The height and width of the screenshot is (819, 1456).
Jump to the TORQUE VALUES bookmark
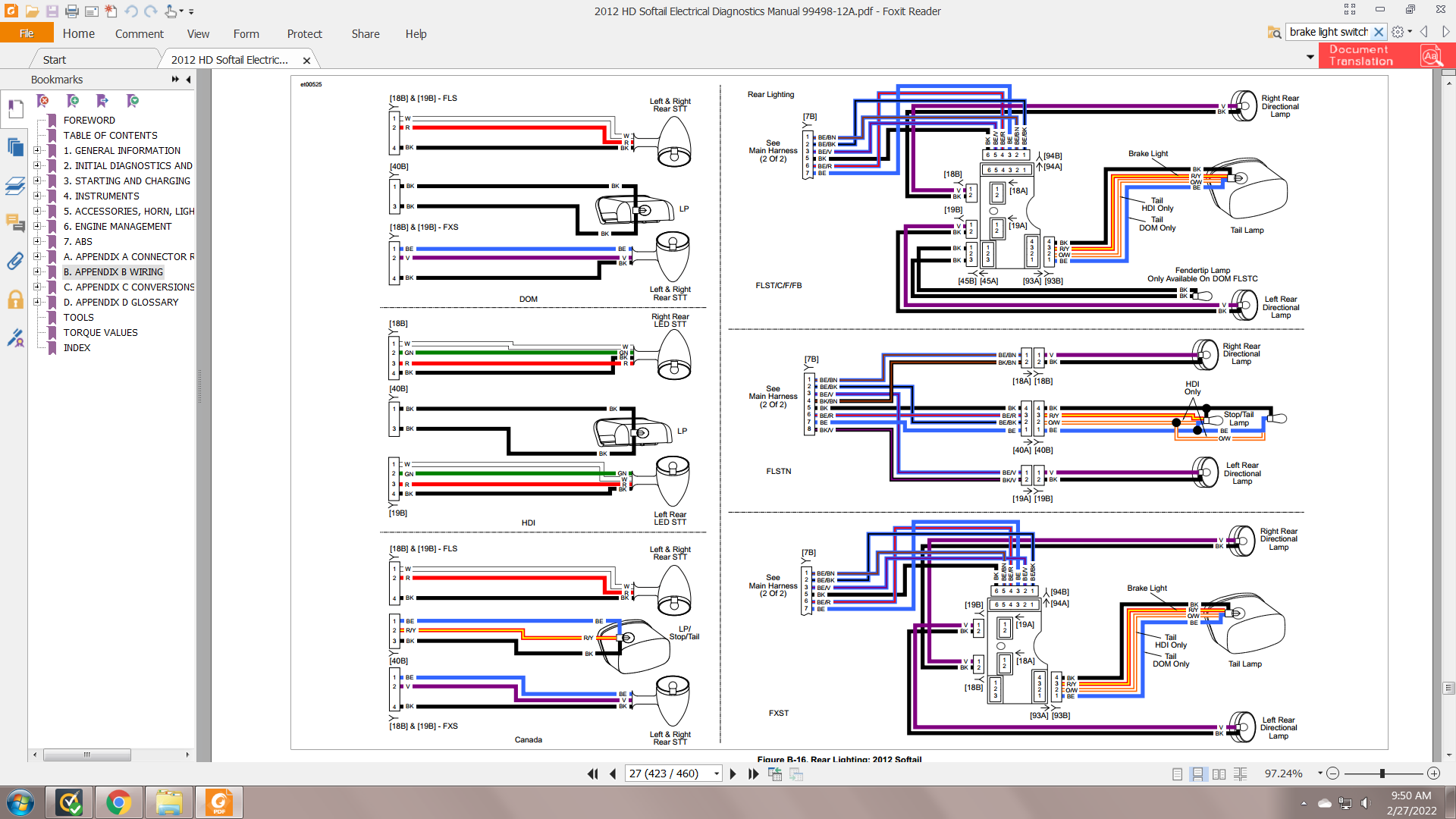tap(100, 332)
